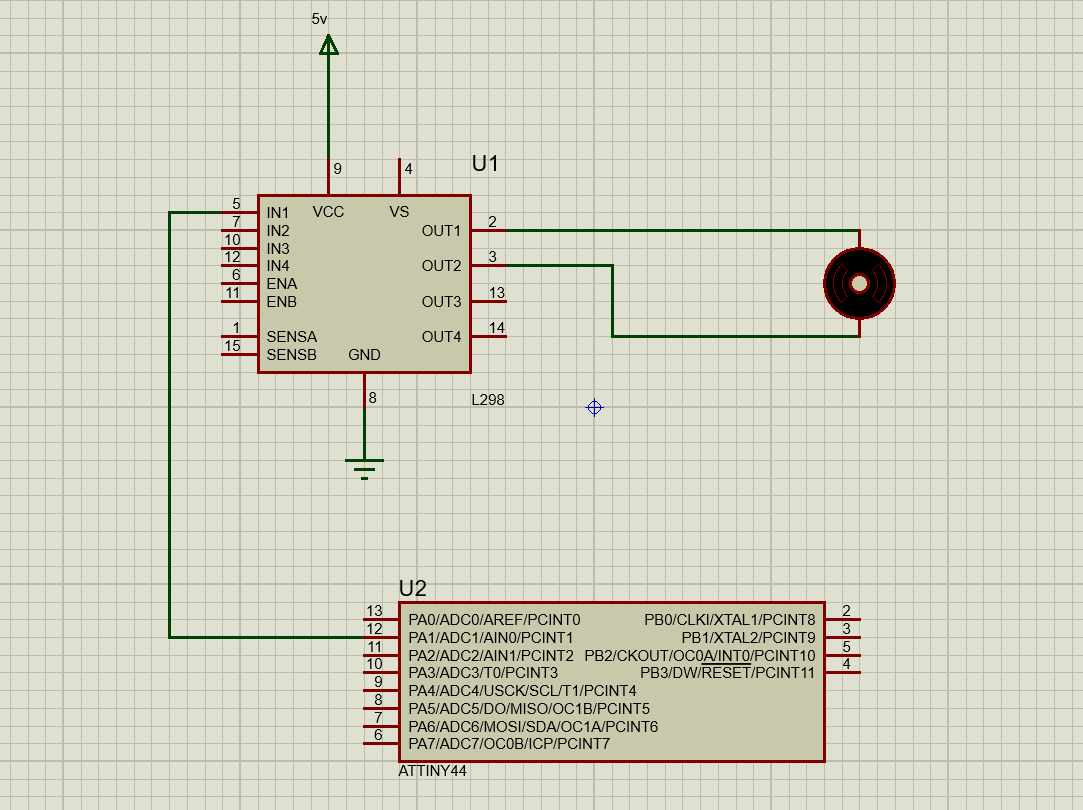Click the PB3/DW/RESET/PCINT11 pin label
This screenshot has height=810, width=1083.
coord(728,673)
